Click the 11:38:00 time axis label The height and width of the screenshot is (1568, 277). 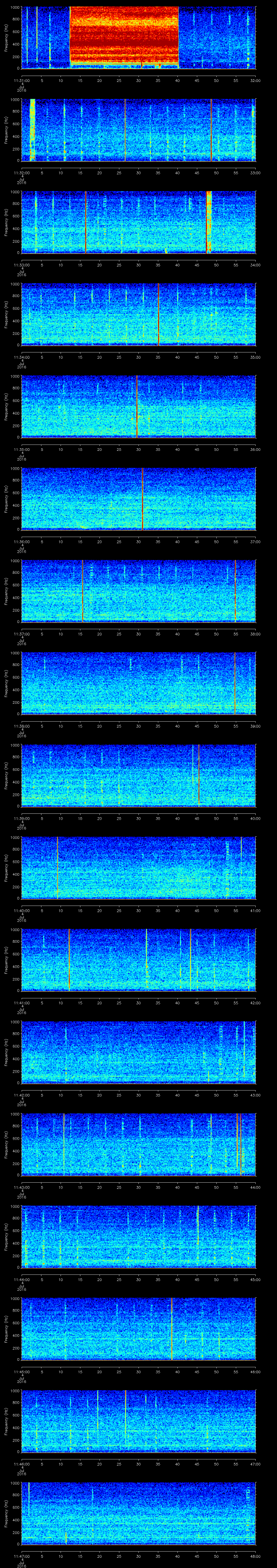[22, 726]
